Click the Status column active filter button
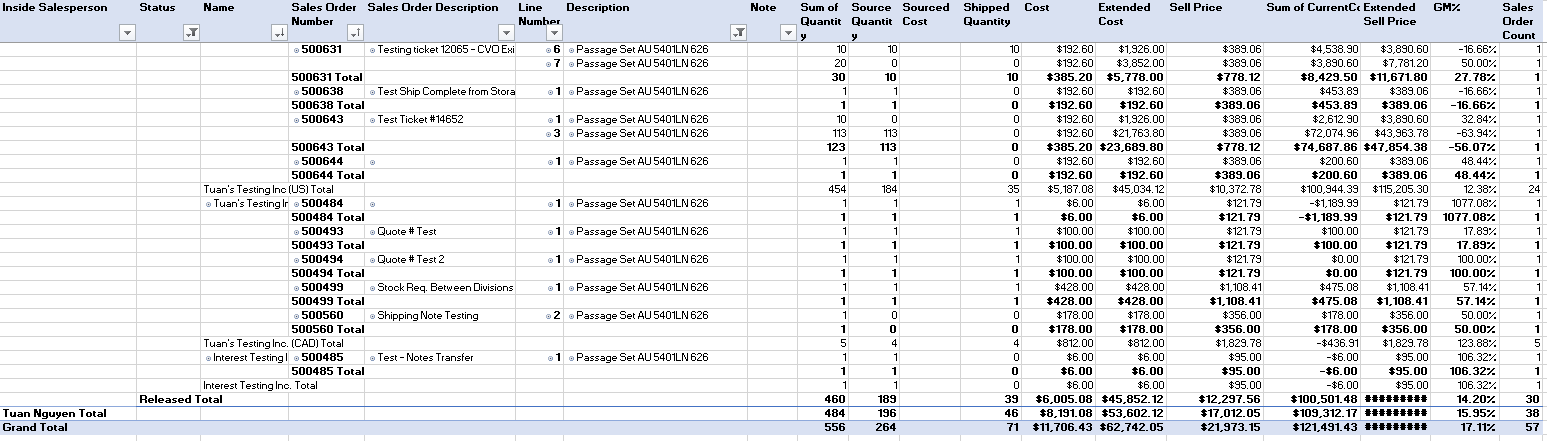The image size is (1547, 441). pyautogui.click(x=191, y=33)
